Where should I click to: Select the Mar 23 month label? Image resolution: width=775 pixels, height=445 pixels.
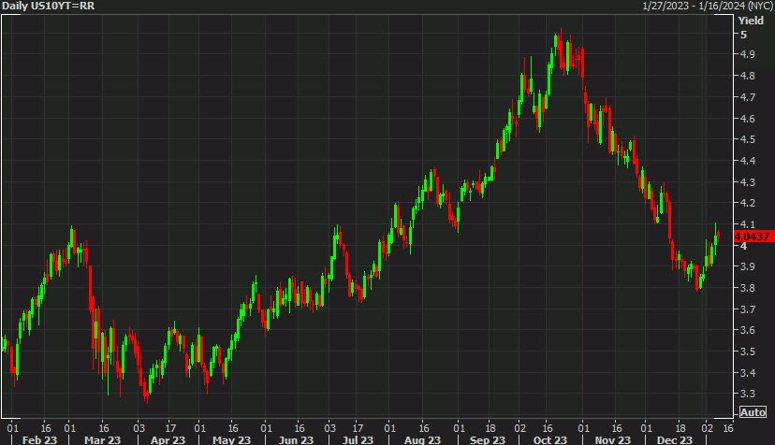pos(102,440)
